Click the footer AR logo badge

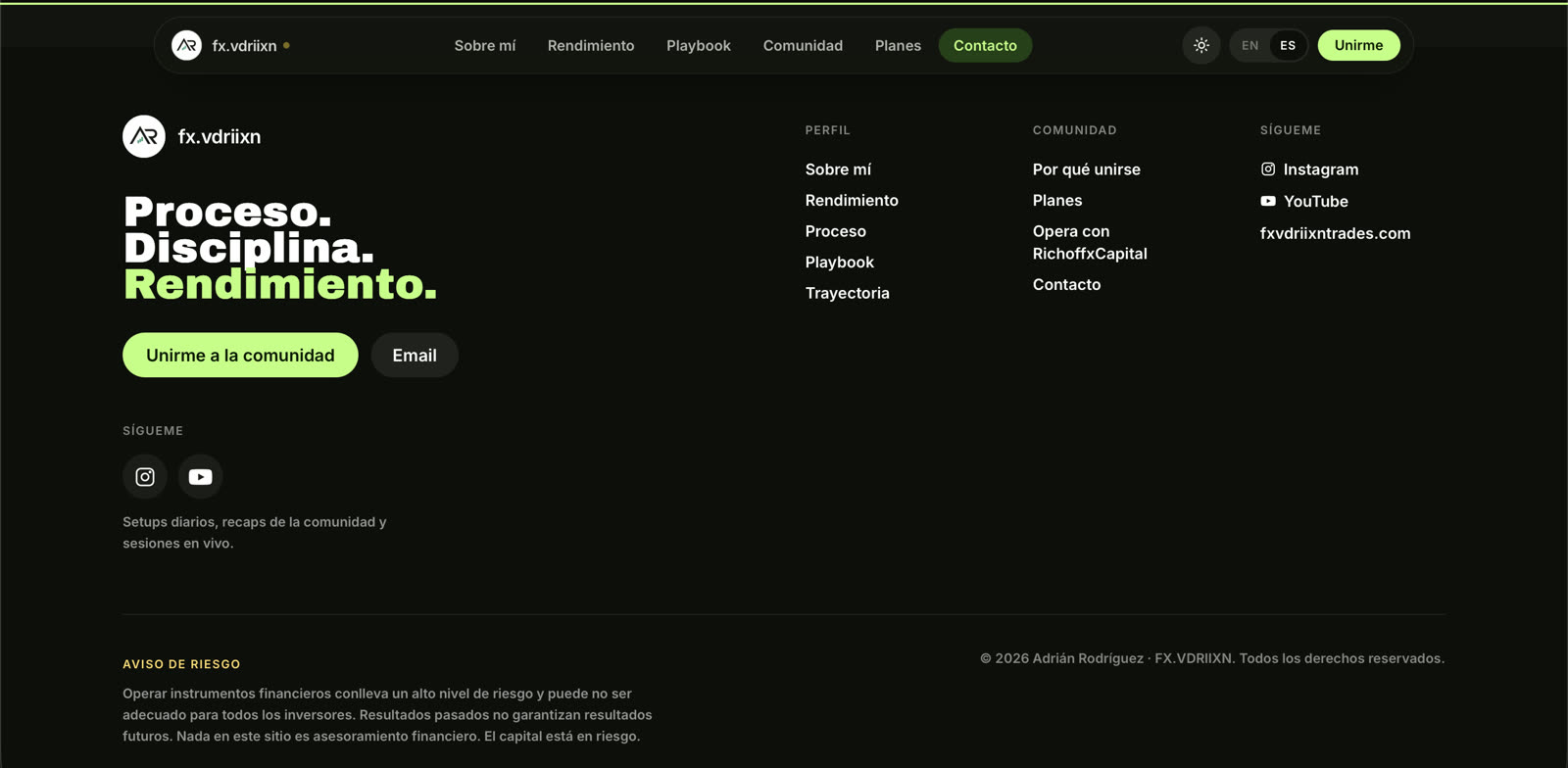click(x=144, y=136)
